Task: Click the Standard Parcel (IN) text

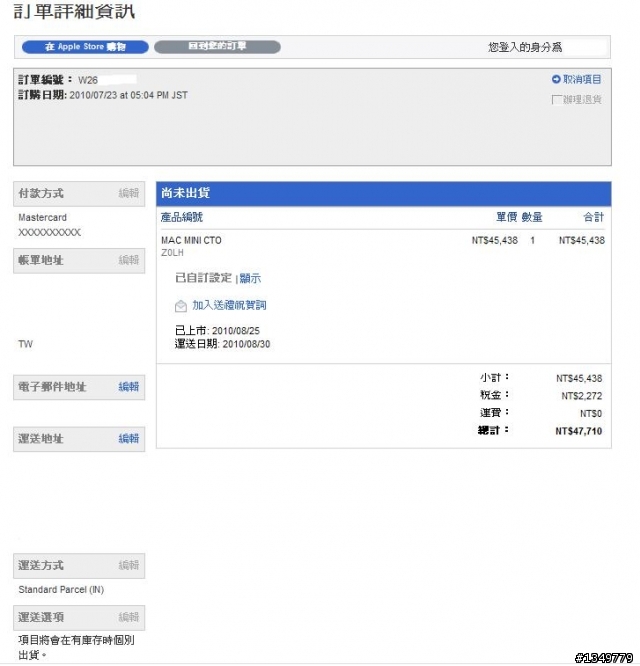Action: click(x=61, y=590)
